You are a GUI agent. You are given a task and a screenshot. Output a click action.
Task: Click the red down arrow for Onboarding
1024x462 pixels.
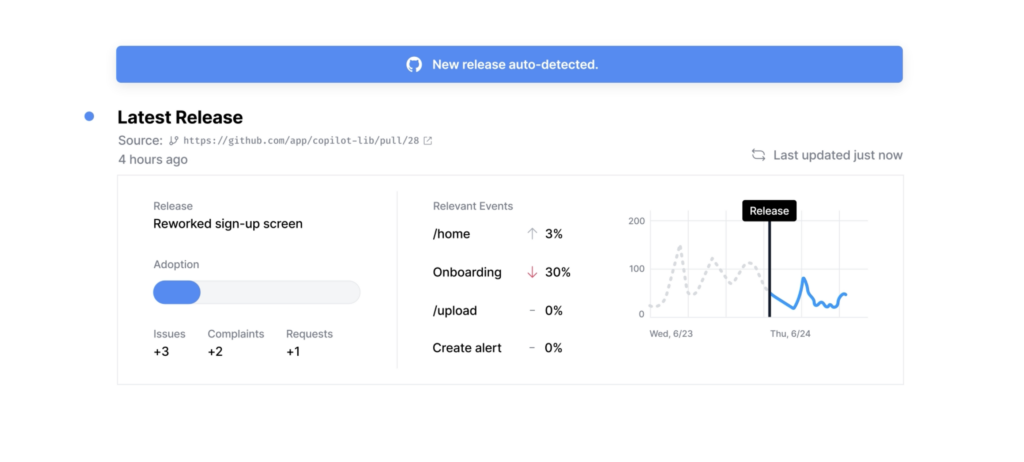click(x=532, y=272)
